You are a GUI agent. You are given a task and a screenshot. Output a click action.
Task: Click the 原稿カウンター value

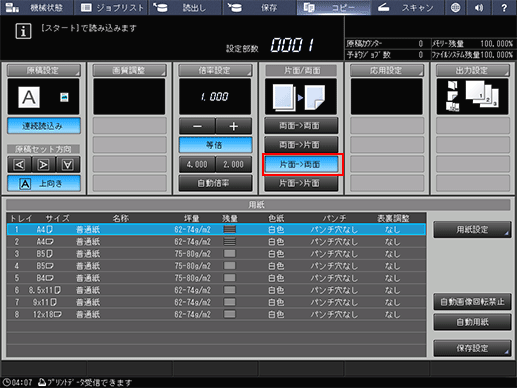(x=421, y=44)
